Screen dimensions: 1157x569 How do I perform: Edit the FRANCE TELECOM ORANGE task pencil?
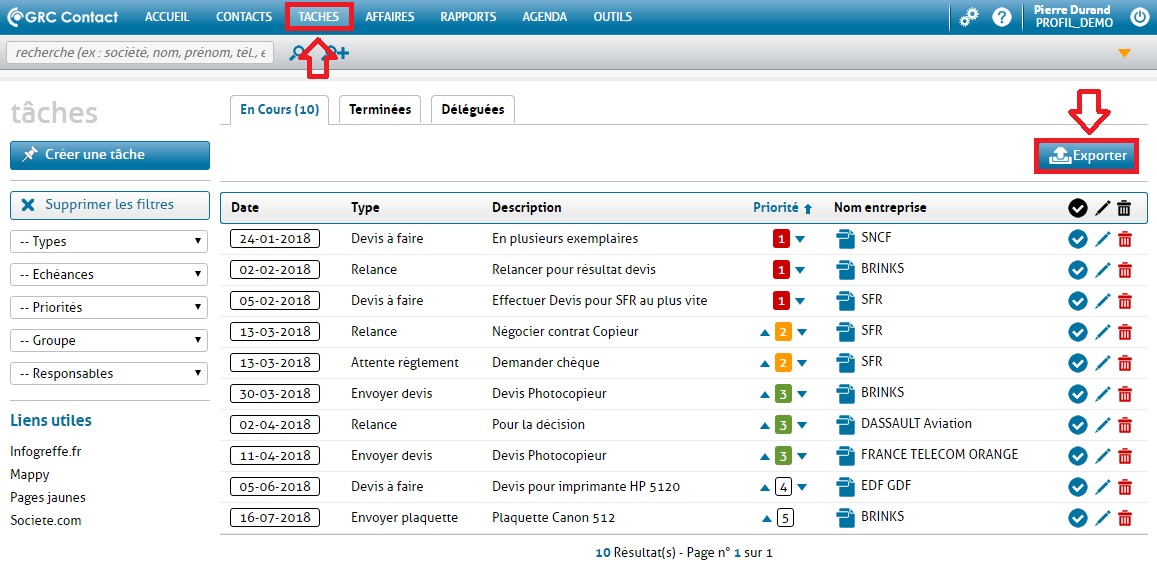pos(1102,457)
